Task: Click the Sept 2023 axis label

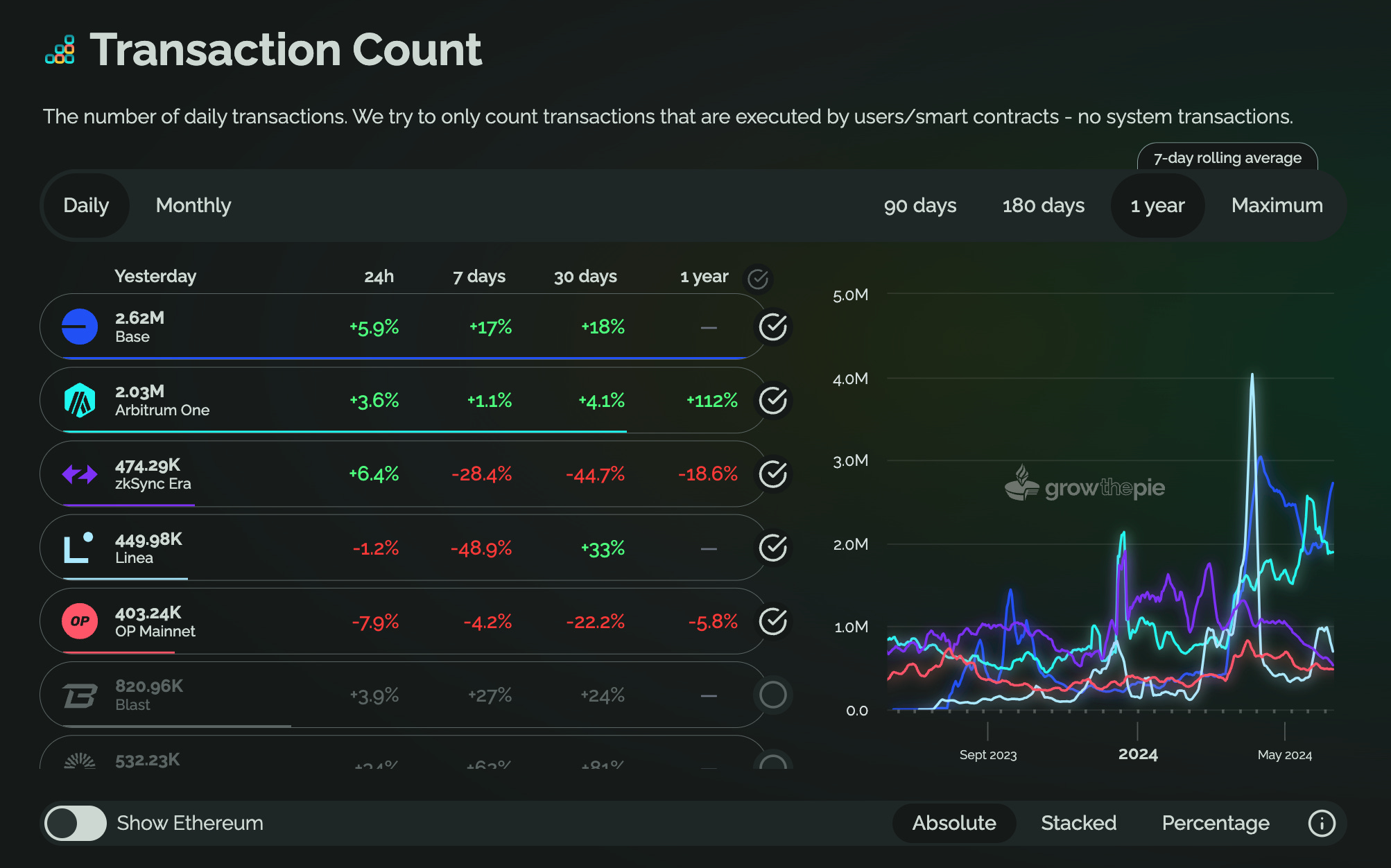Action: click(x=987, y=755)
